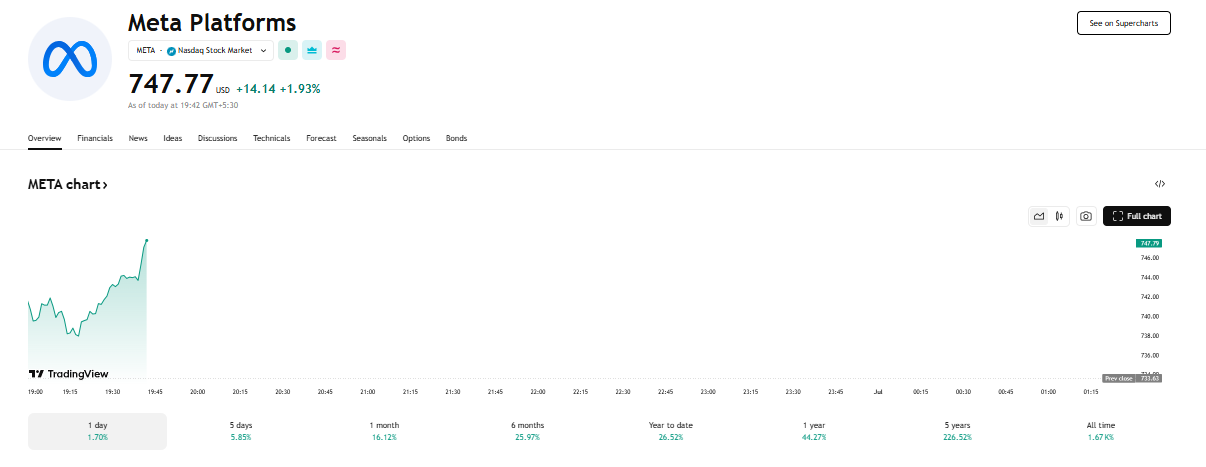Switch chart to area style

click(1039, 216)
